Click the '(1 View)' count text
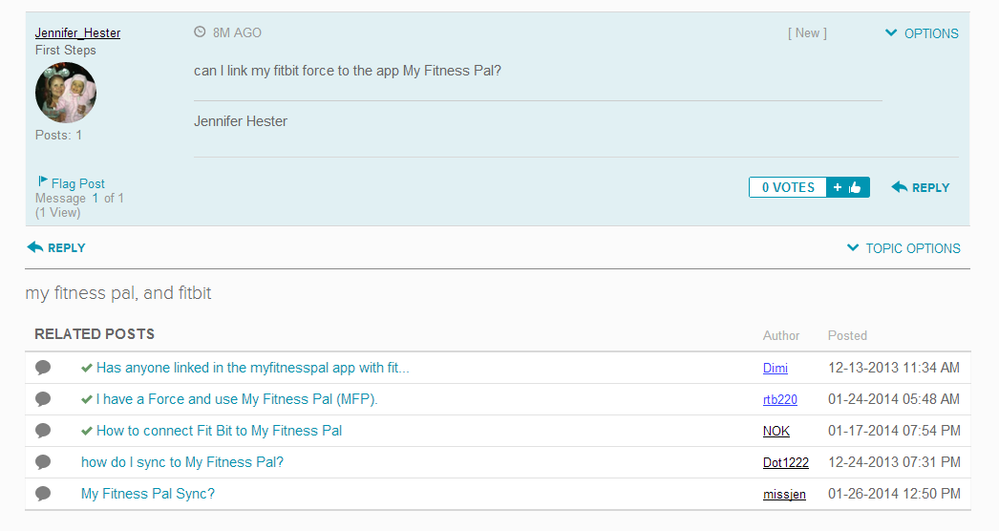The width and height of the screenshot is (999, 531). (x=58, y=213)
